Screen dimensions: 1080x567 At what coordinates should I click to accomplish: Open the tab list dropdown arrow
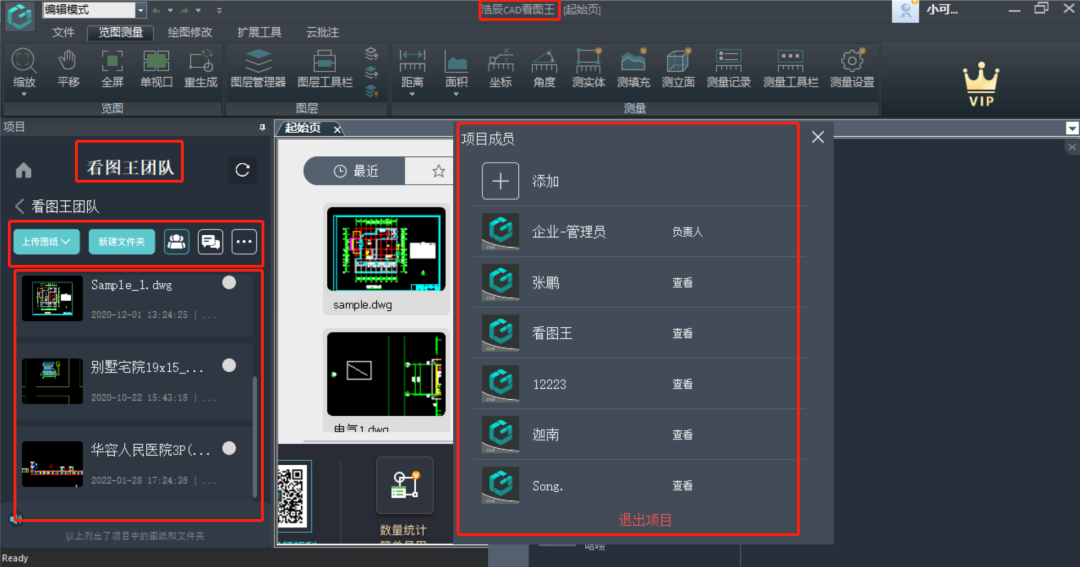pos(1072,128)
